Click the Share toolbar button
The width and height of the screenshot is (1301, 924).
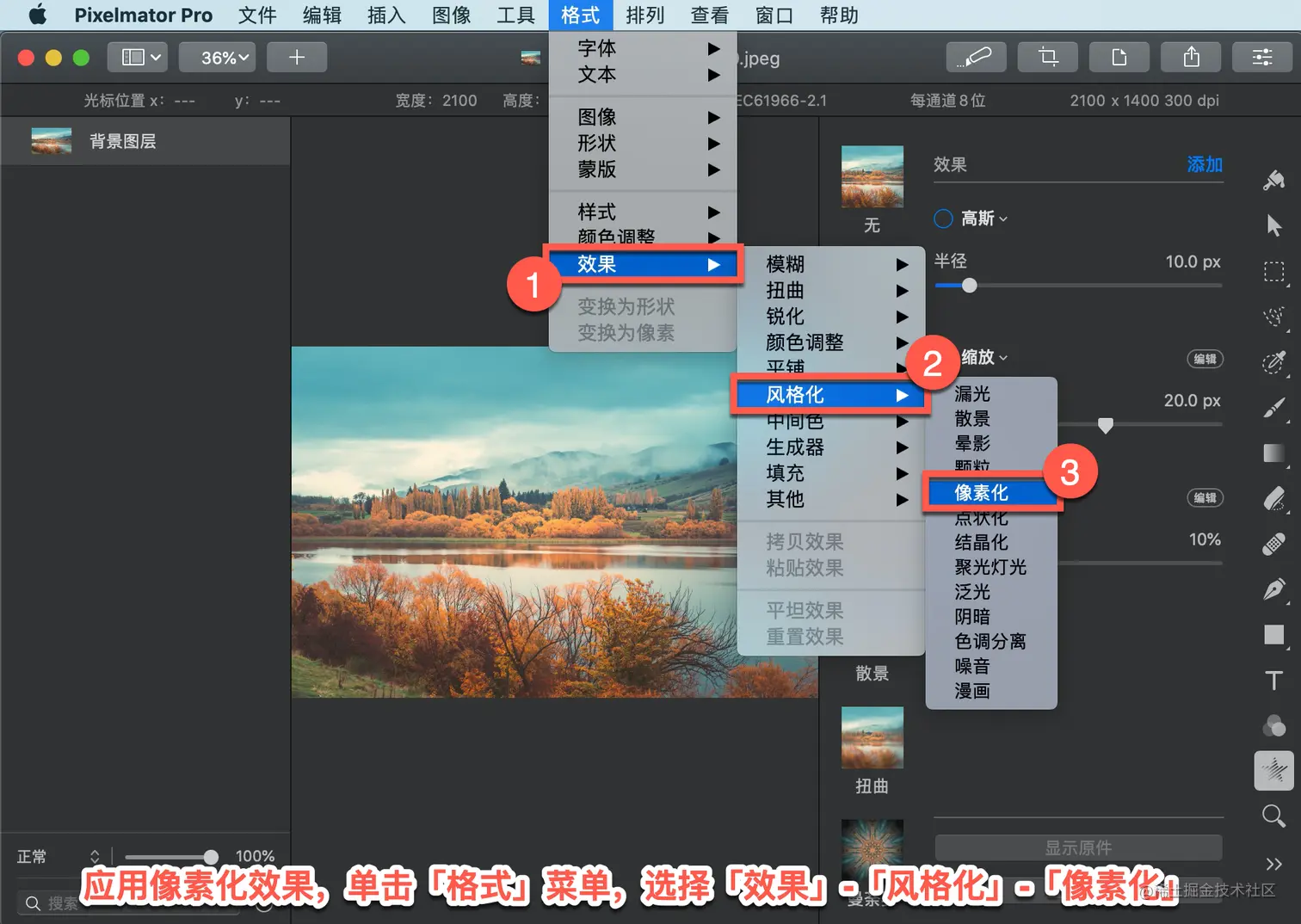pos(1192,57)
